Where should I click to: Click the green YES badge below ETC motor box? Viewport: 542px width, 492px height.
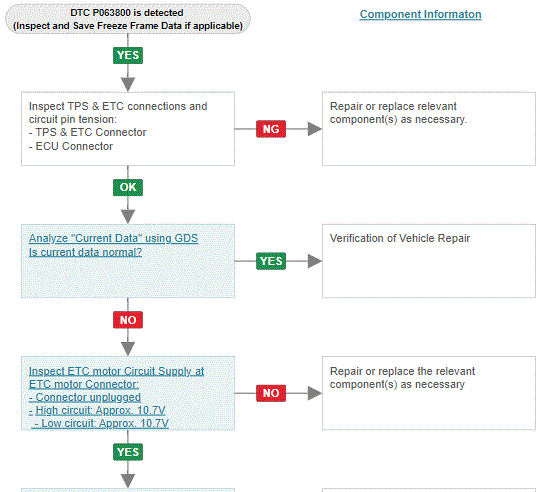tap(128, 452)
